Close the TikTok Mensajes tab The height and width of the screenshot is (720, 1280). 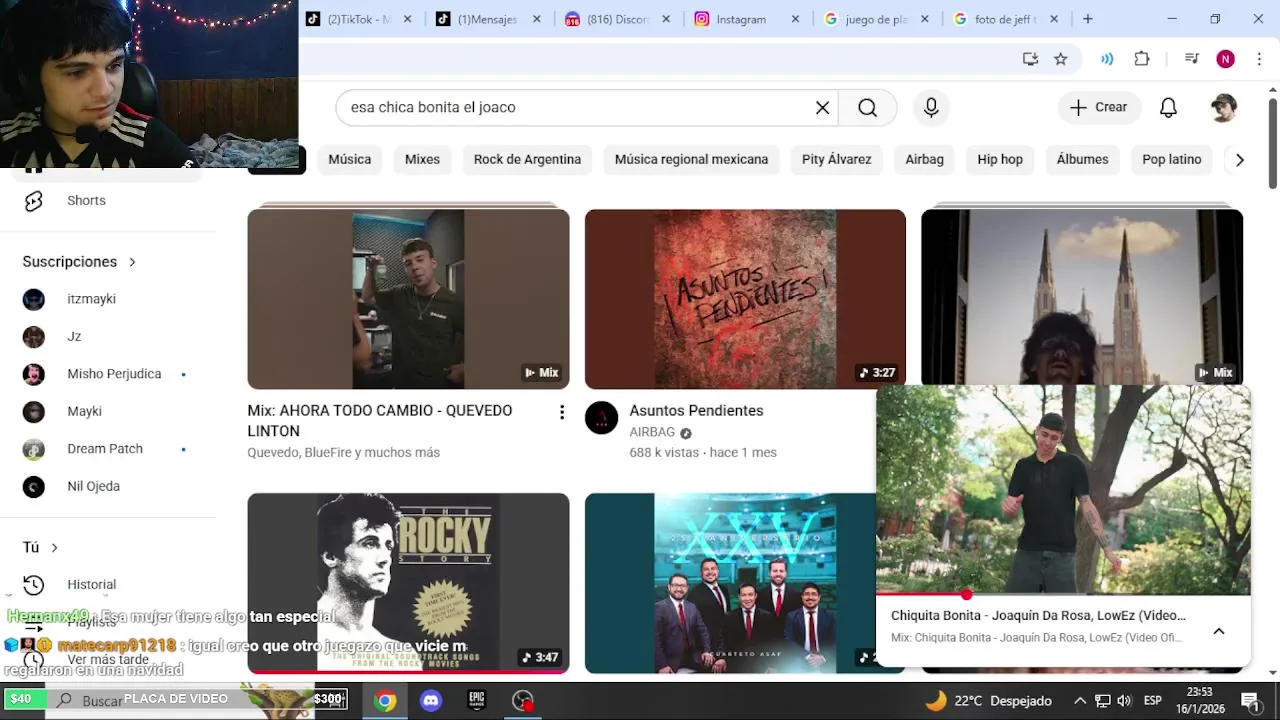pos(537,19)
